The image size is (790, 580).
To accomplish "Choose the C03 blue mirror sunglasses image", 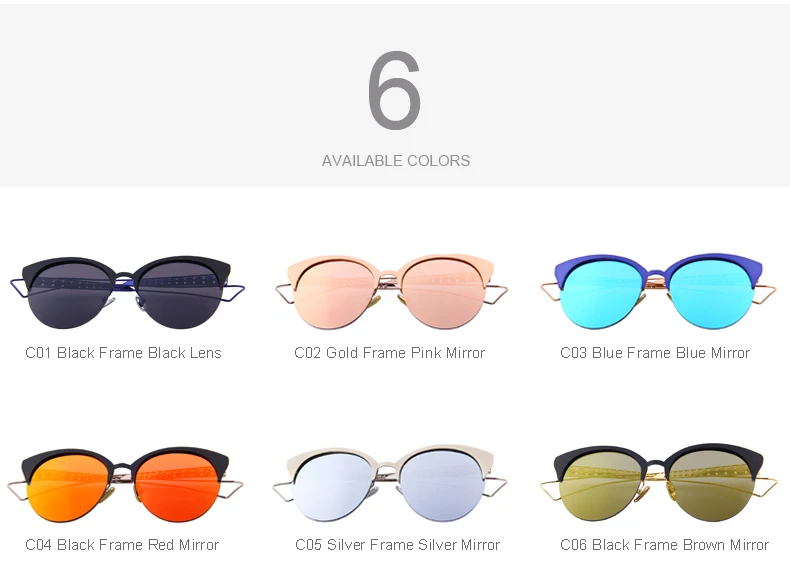I will click(x=659, y=292).
